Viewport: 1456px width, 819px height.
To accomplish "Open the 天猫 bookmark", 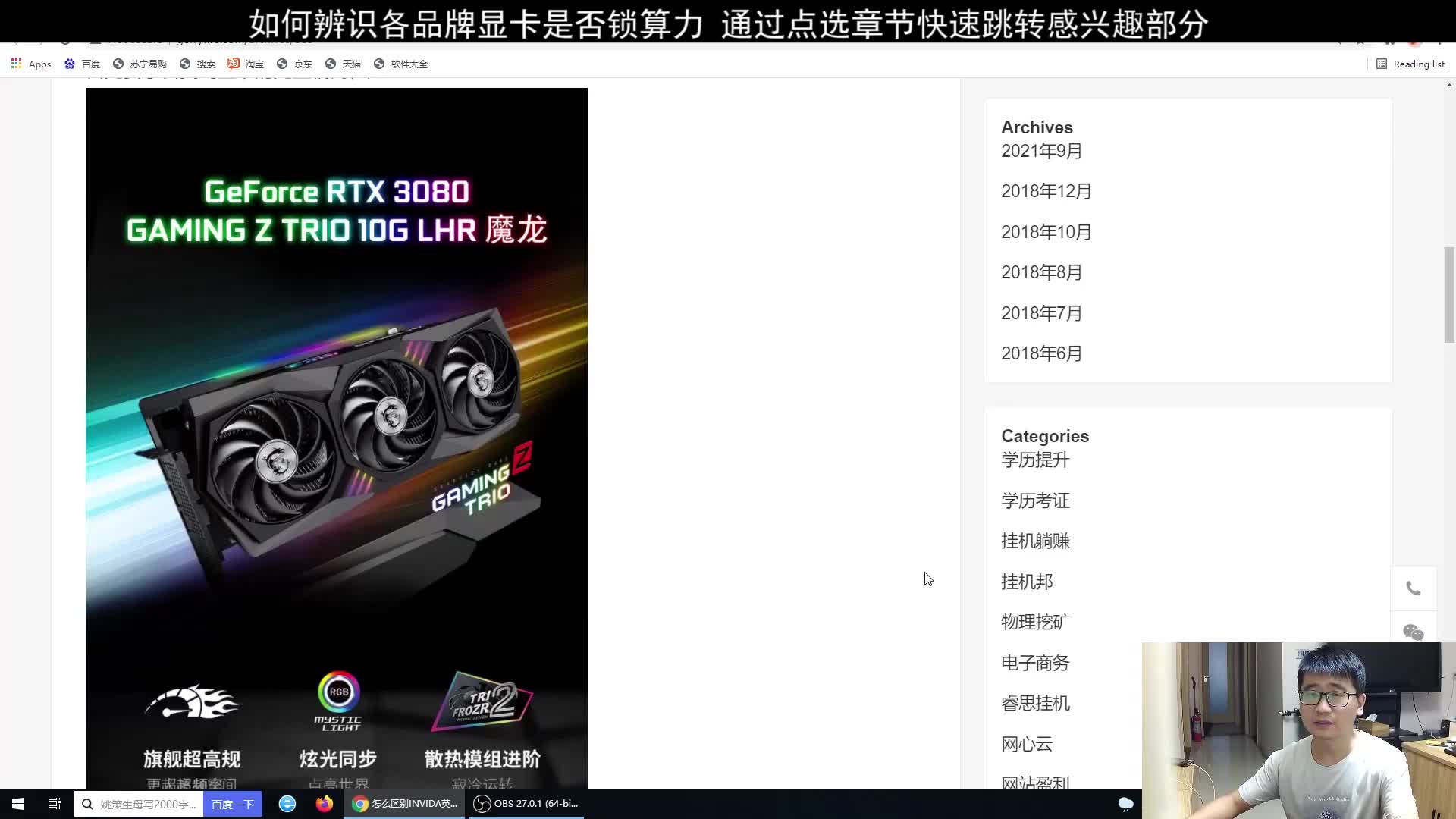I will click(344, 64).
